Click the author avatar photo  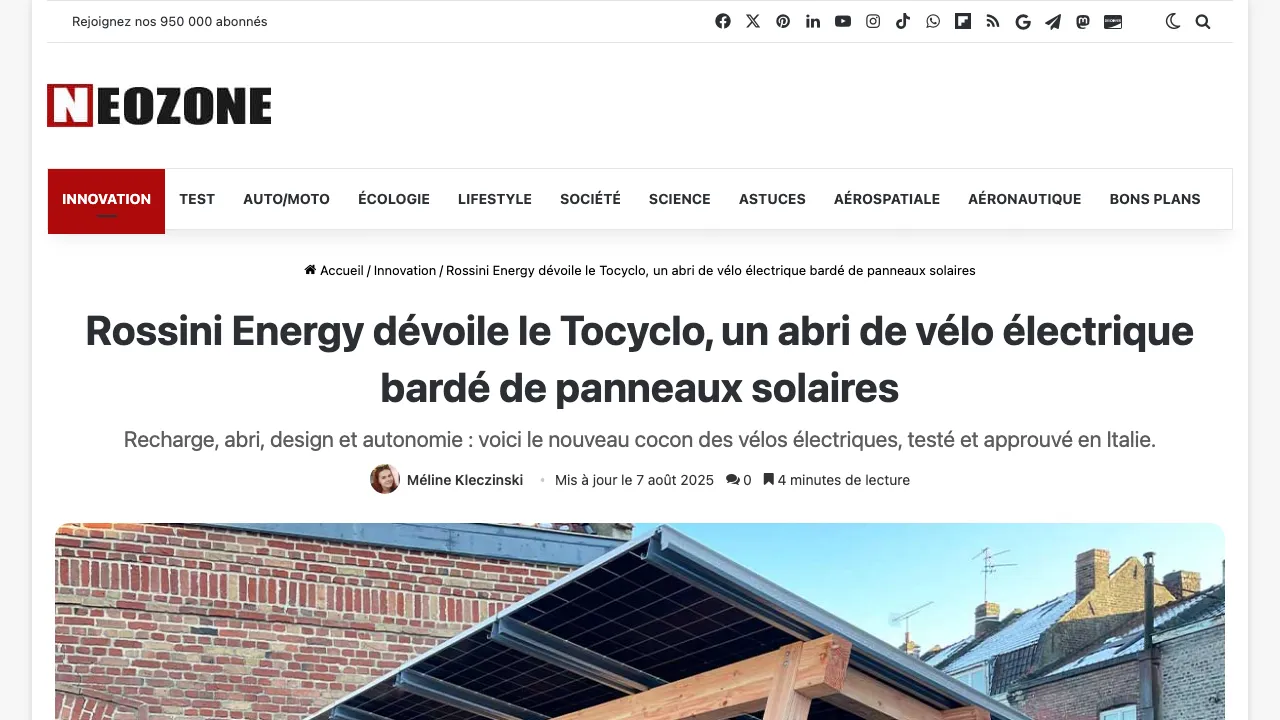385,479
